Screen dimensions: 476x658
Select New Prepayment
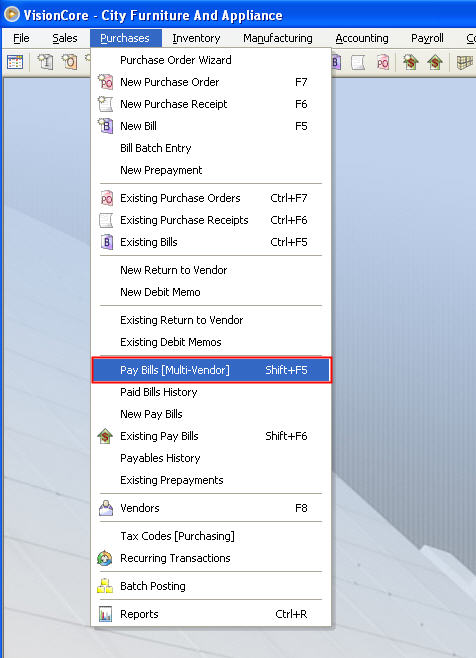pyautogui.click(x=211, y=170)
